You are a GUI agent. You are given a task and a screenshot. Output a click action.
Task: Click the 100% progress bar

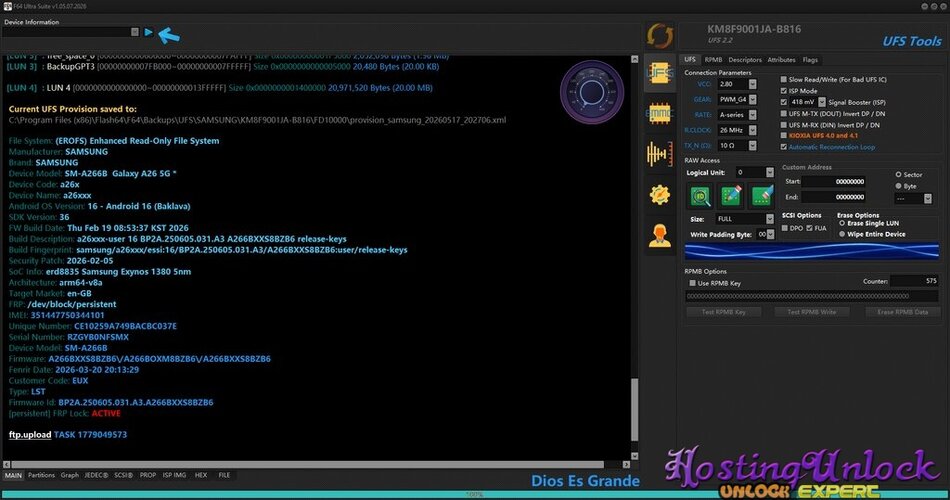[475, 495]
